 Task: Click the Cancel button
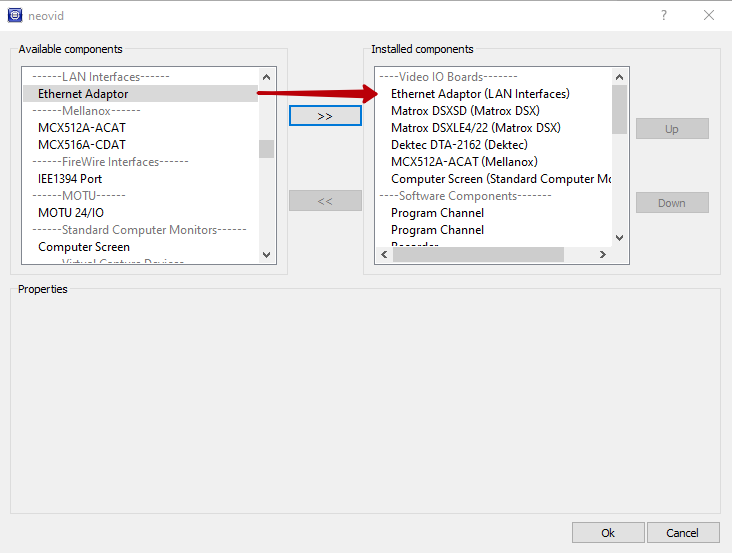point(683,532)
